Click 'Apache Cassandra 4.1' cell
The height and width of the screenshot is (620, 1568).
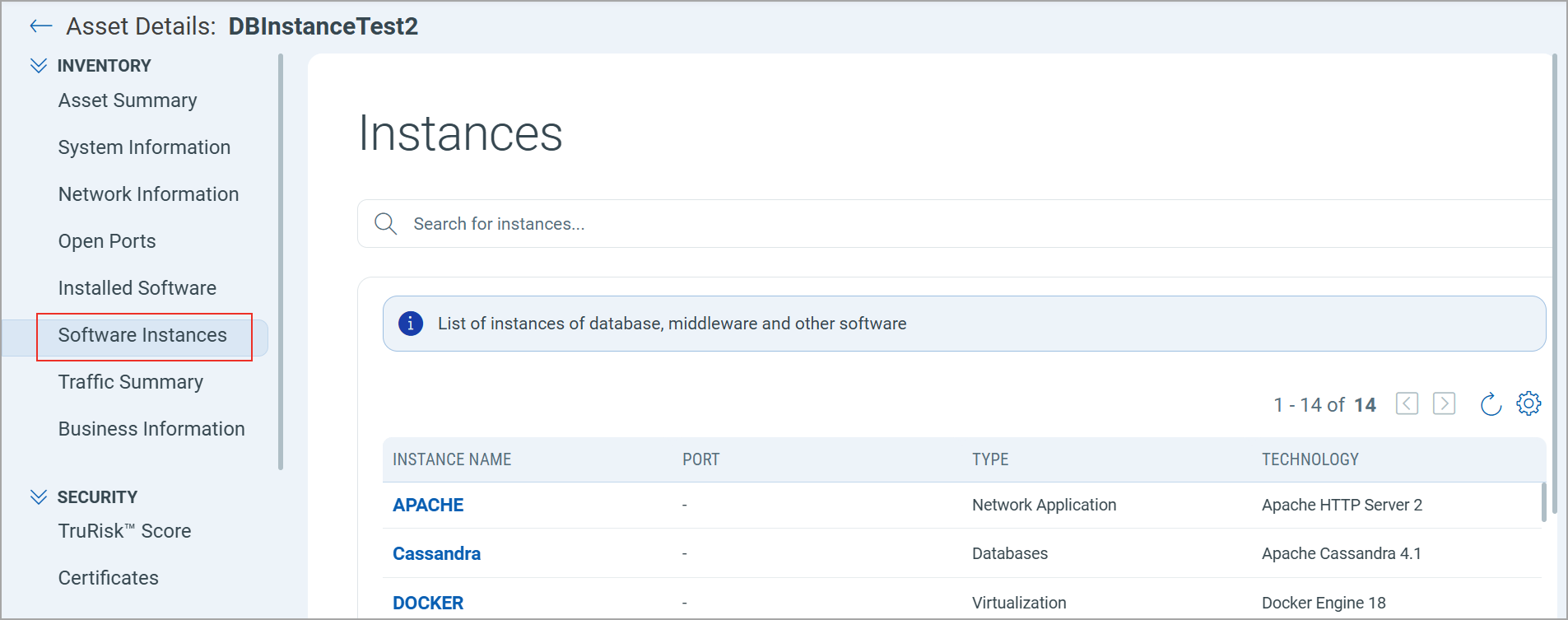[1342, 553]
